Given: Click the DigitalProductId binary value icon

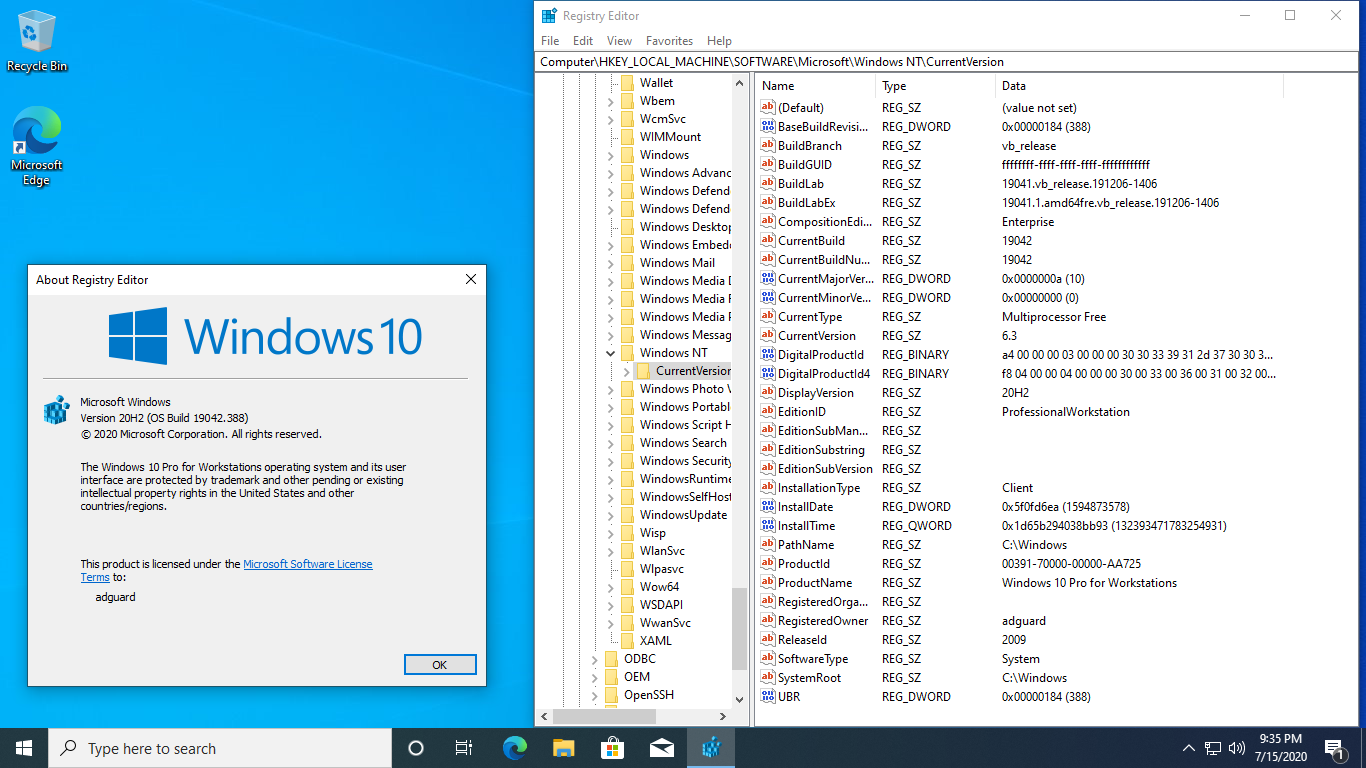Looking at the screenshot, I should tap(768, 355).
